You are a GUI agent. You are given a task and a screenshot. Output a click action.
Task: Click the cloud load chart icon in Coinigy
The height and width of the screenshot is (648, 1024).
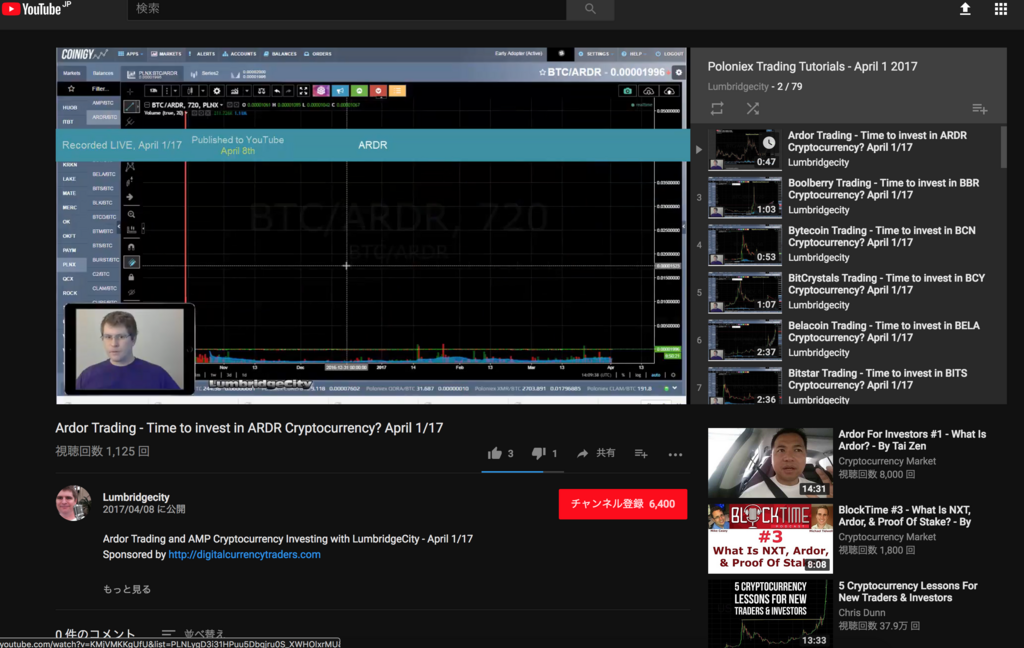(648, 91)
